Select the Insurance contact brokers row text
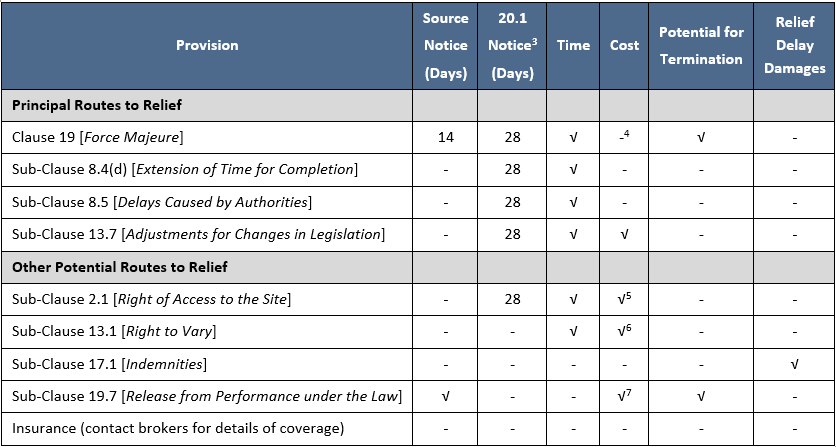Viewport: 836px width, 447px height. coord(178,429)
